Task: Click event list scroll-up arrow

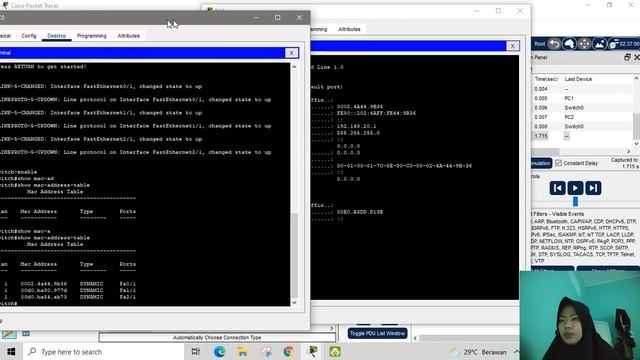Action: [636, 78]
